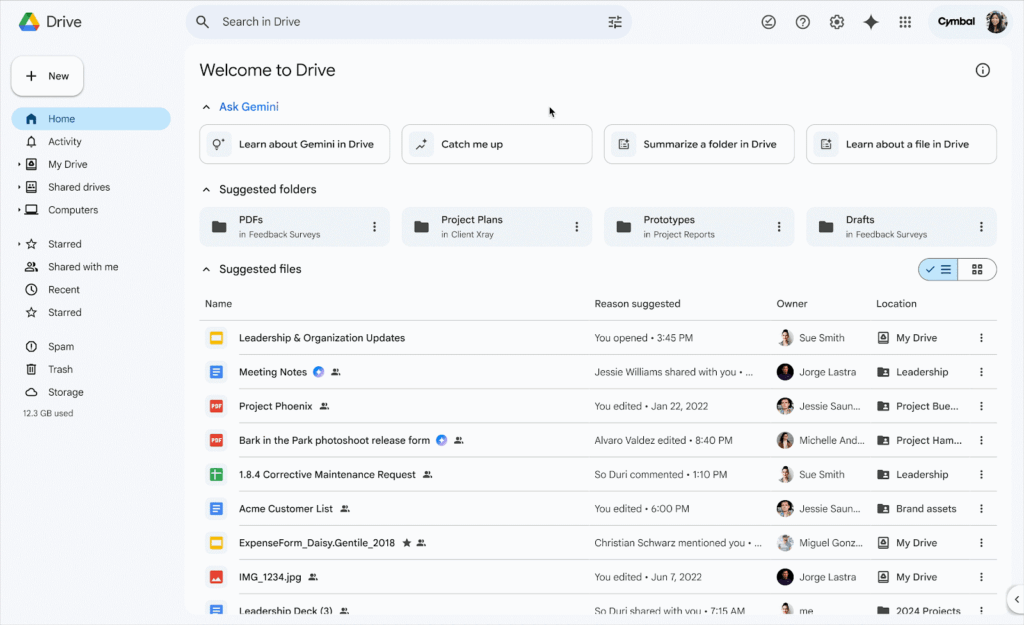The width and height of the screenshot is (1024, 625).
Task: Collapse the Suggested folders section
Action: [x=206, y=189]
